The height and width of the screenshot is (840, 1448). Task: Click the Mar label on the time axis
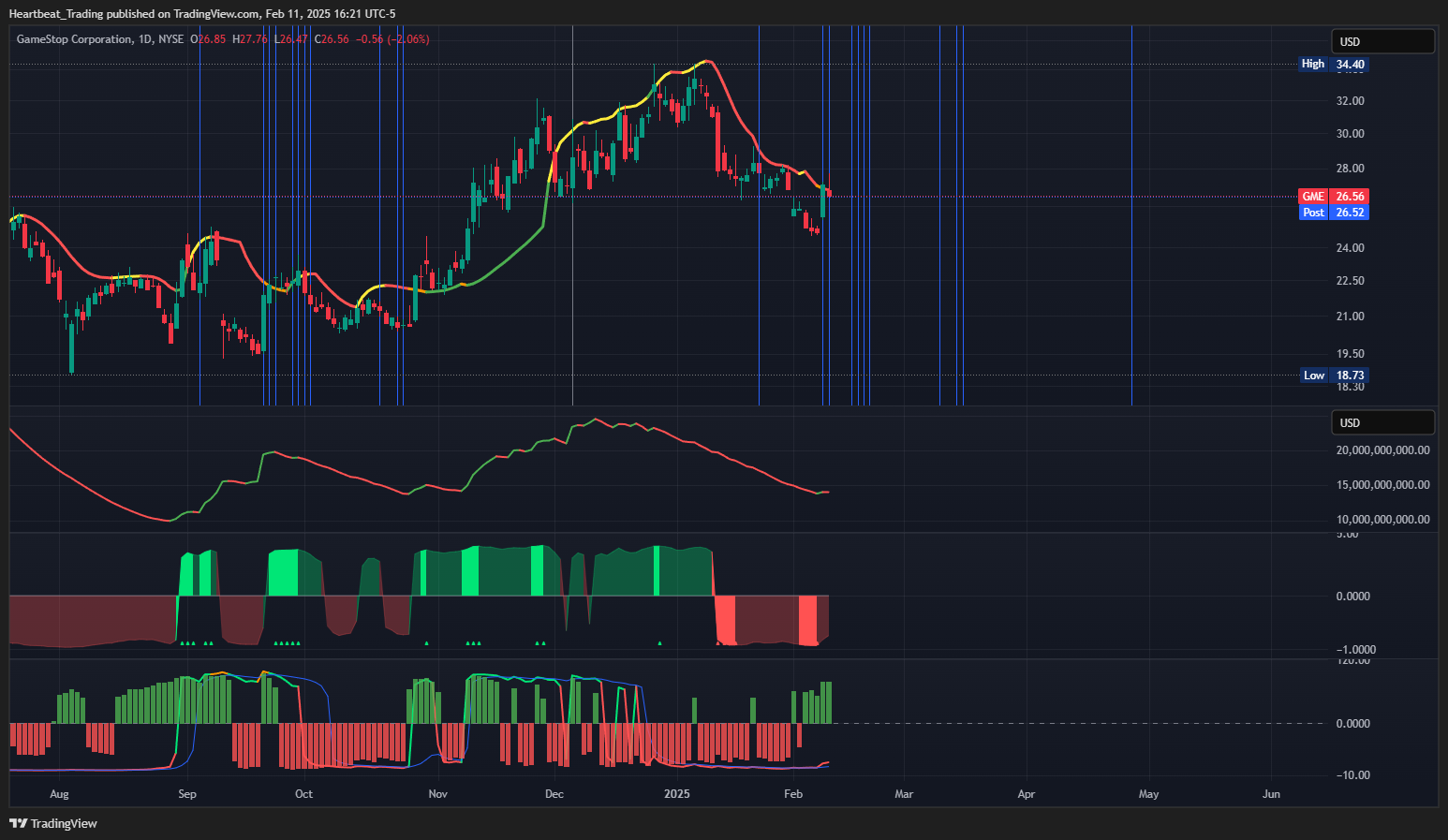click(904, 793)
